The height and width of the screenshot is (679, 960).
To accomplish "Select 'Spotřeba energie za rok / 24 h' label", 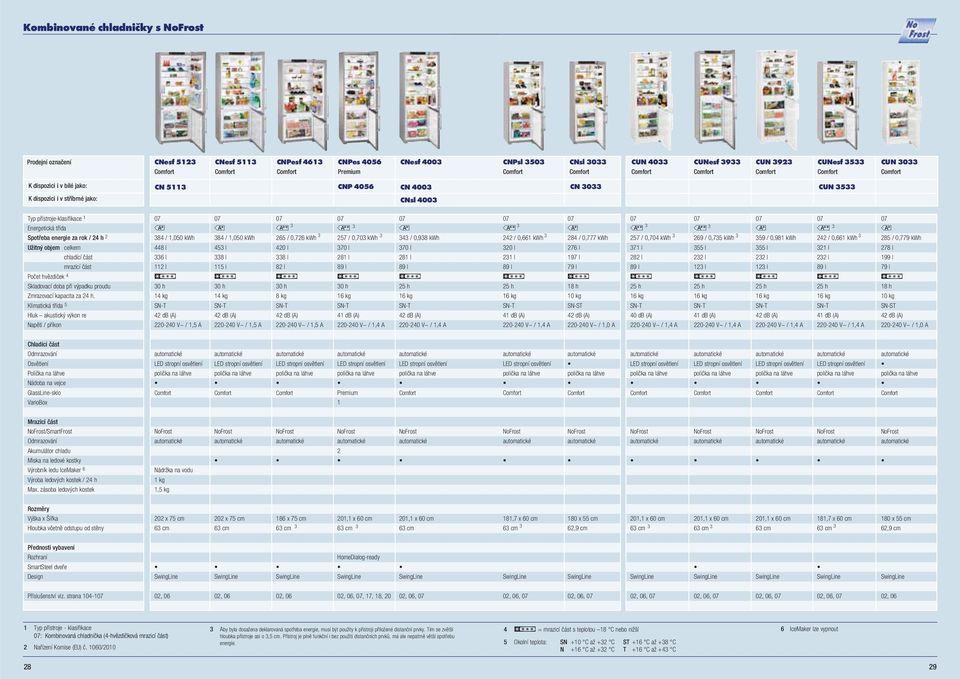I will [66, 238].
